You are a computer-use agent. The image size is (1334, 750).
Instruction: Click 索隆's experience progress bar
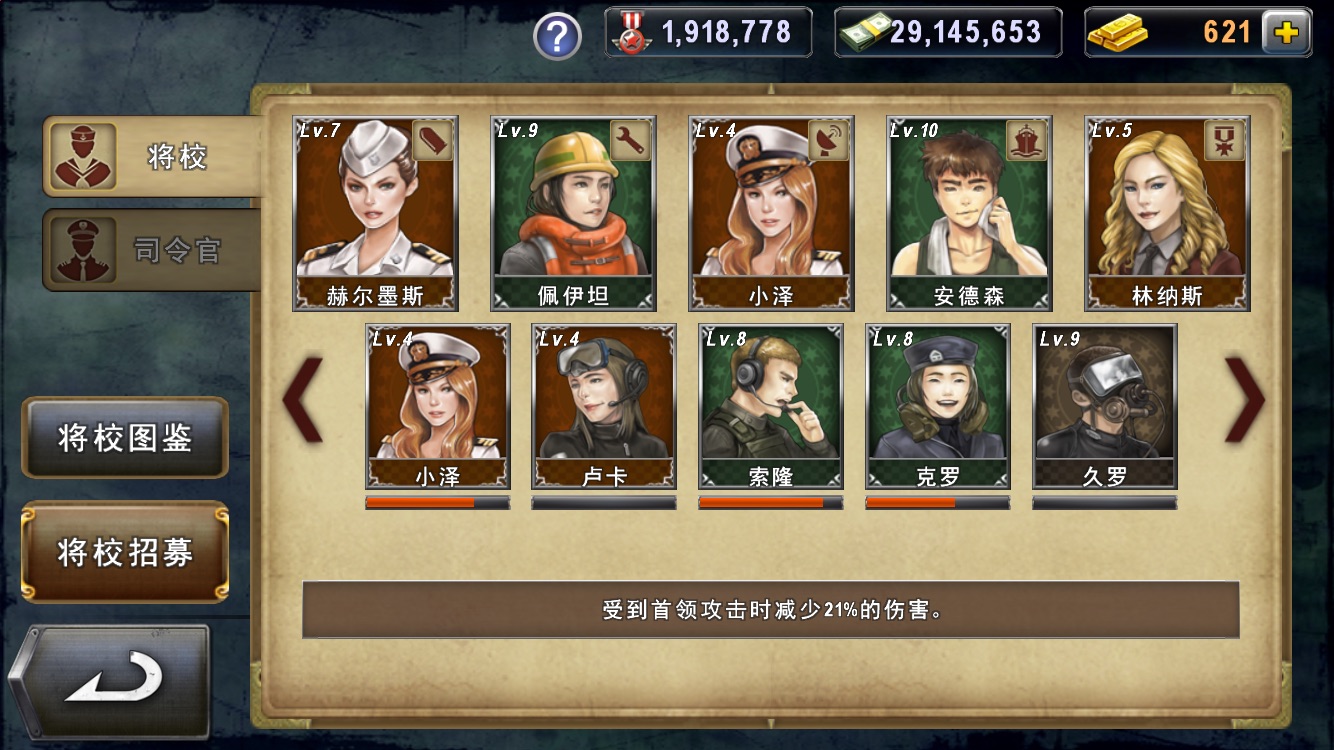tap(771, 503)
